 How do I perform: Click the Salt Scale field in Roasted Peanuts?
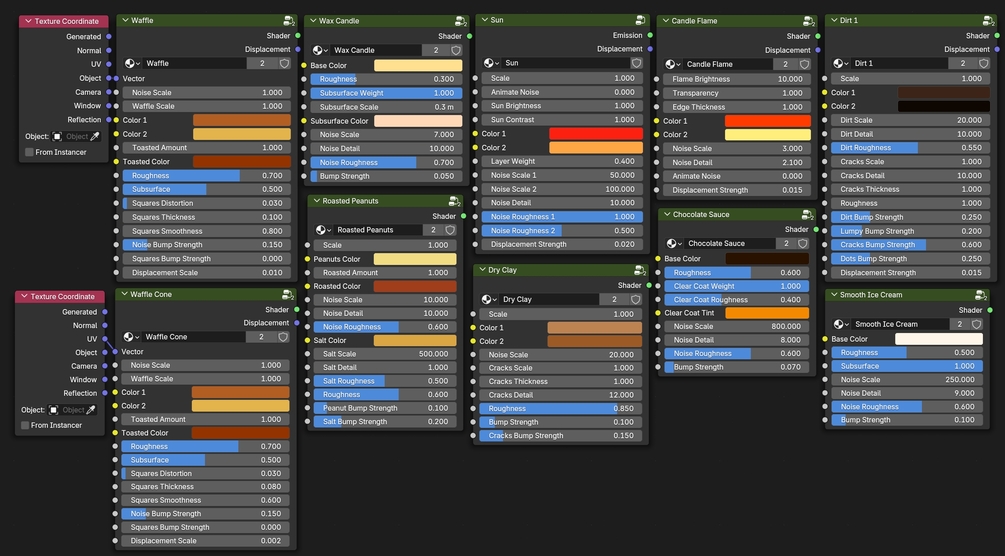385,354
